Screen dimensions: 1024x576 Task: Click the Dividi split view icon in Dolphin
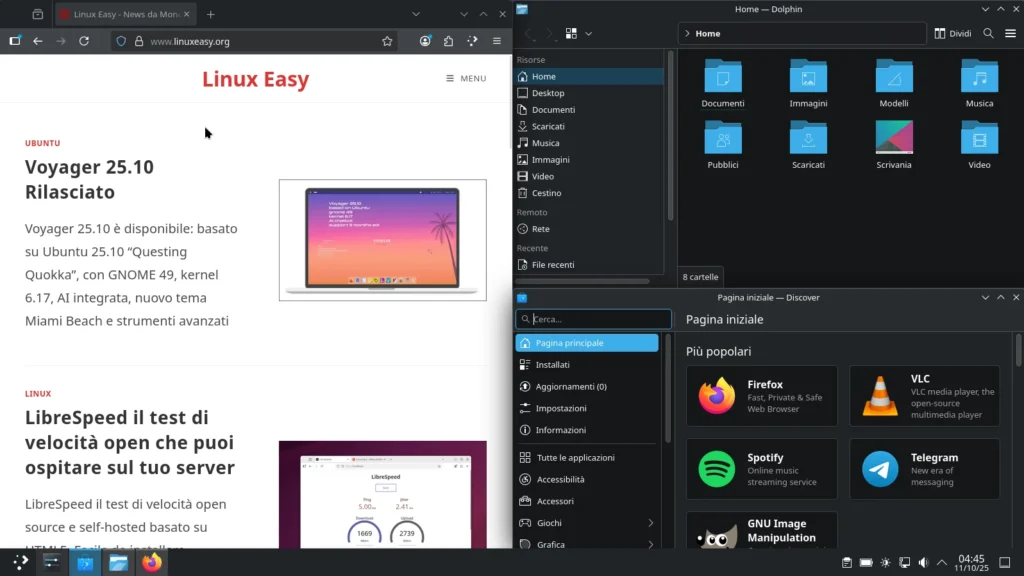click(953, 32)
